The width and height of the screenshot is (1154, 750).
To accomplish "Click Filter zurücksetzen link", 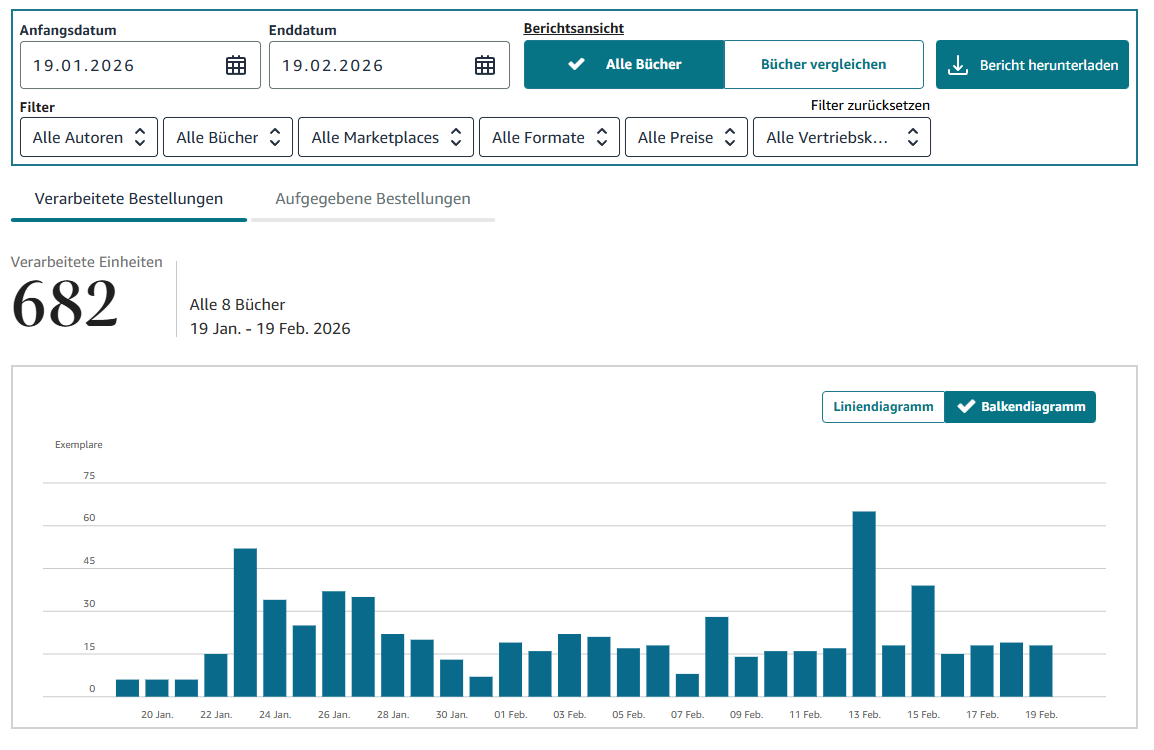I will pos(870,106).
